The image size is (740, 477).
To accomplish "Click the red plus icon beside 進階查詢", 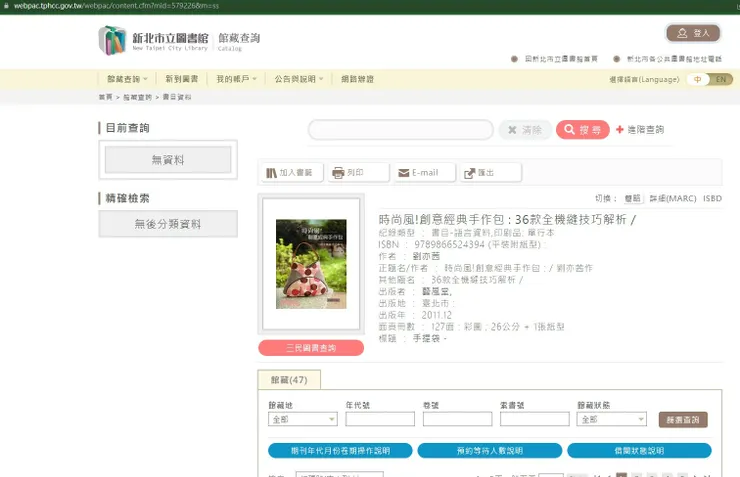I will pyautogui.click(x=620, y=129).
